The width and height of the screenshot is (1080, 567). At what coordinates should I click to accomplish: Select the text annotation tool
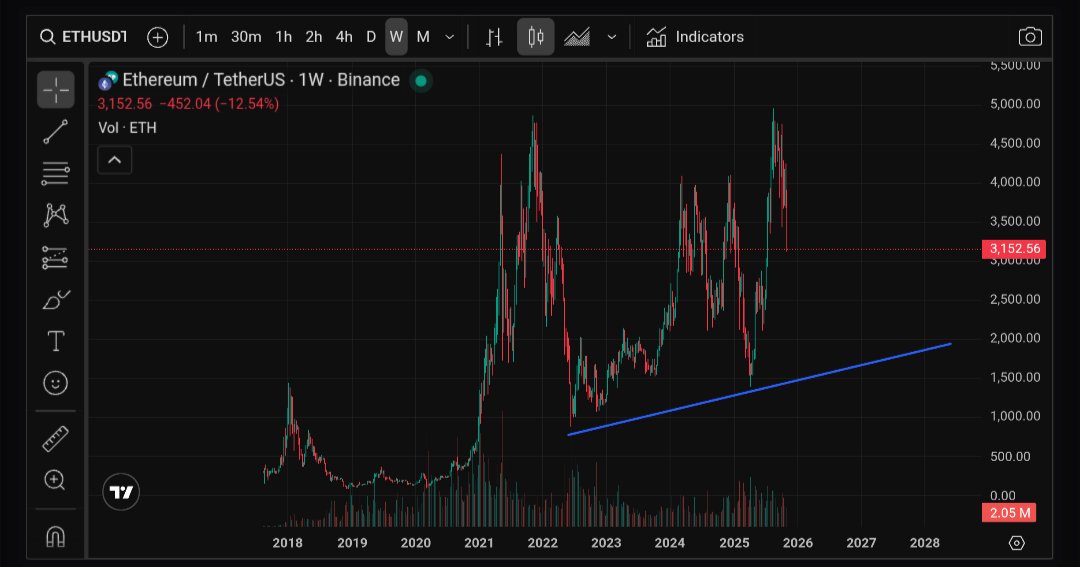pyautogui.click(x=56, y=341)
